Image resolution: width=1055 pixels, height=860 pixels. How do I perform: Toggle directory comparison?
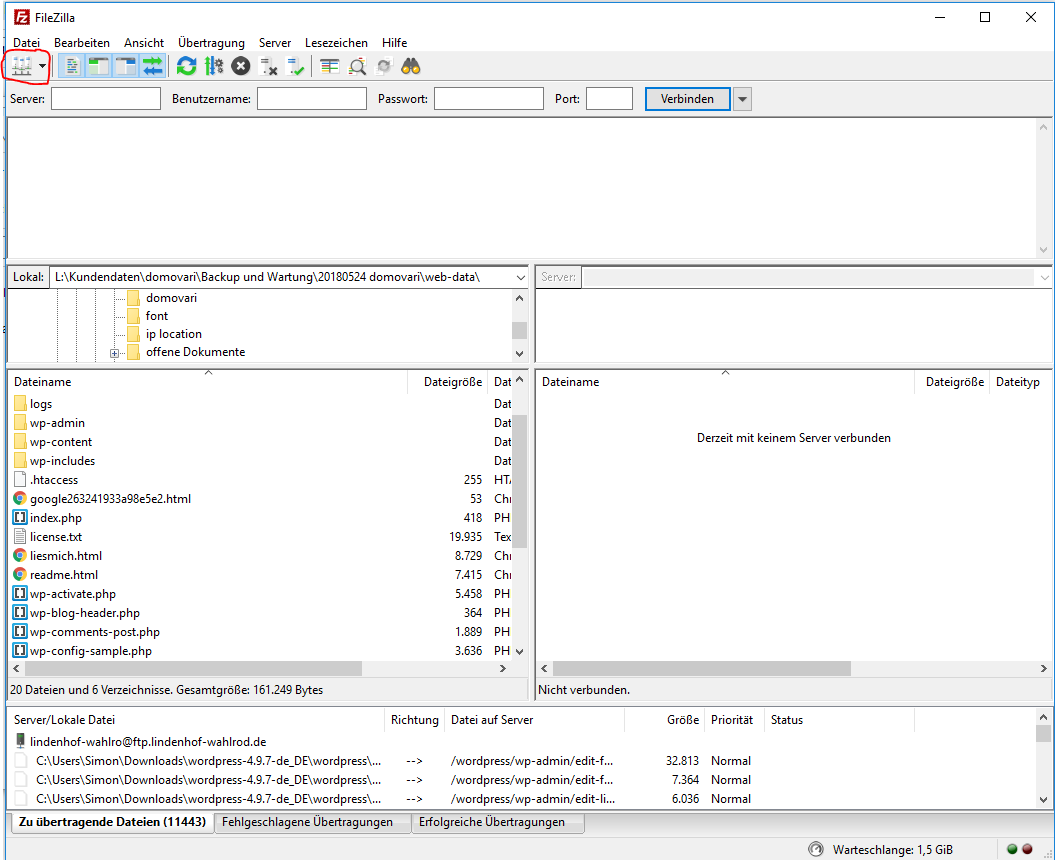(357, 66)
